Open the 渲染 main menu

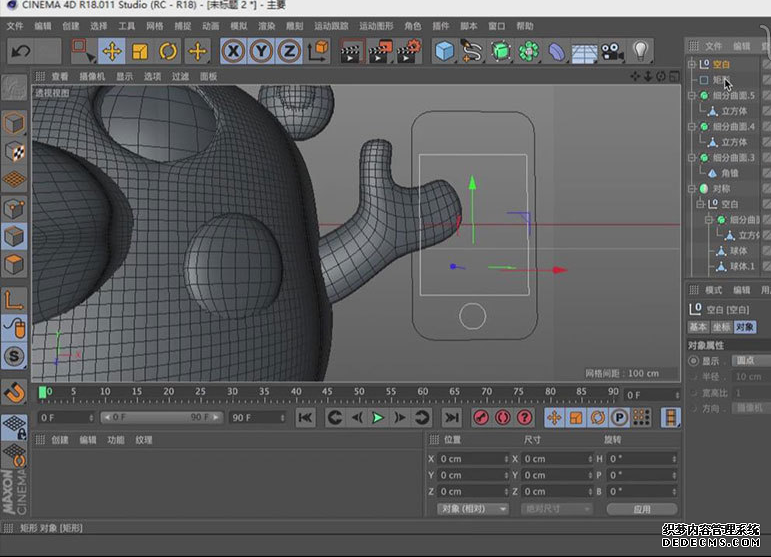pos(267,26)
